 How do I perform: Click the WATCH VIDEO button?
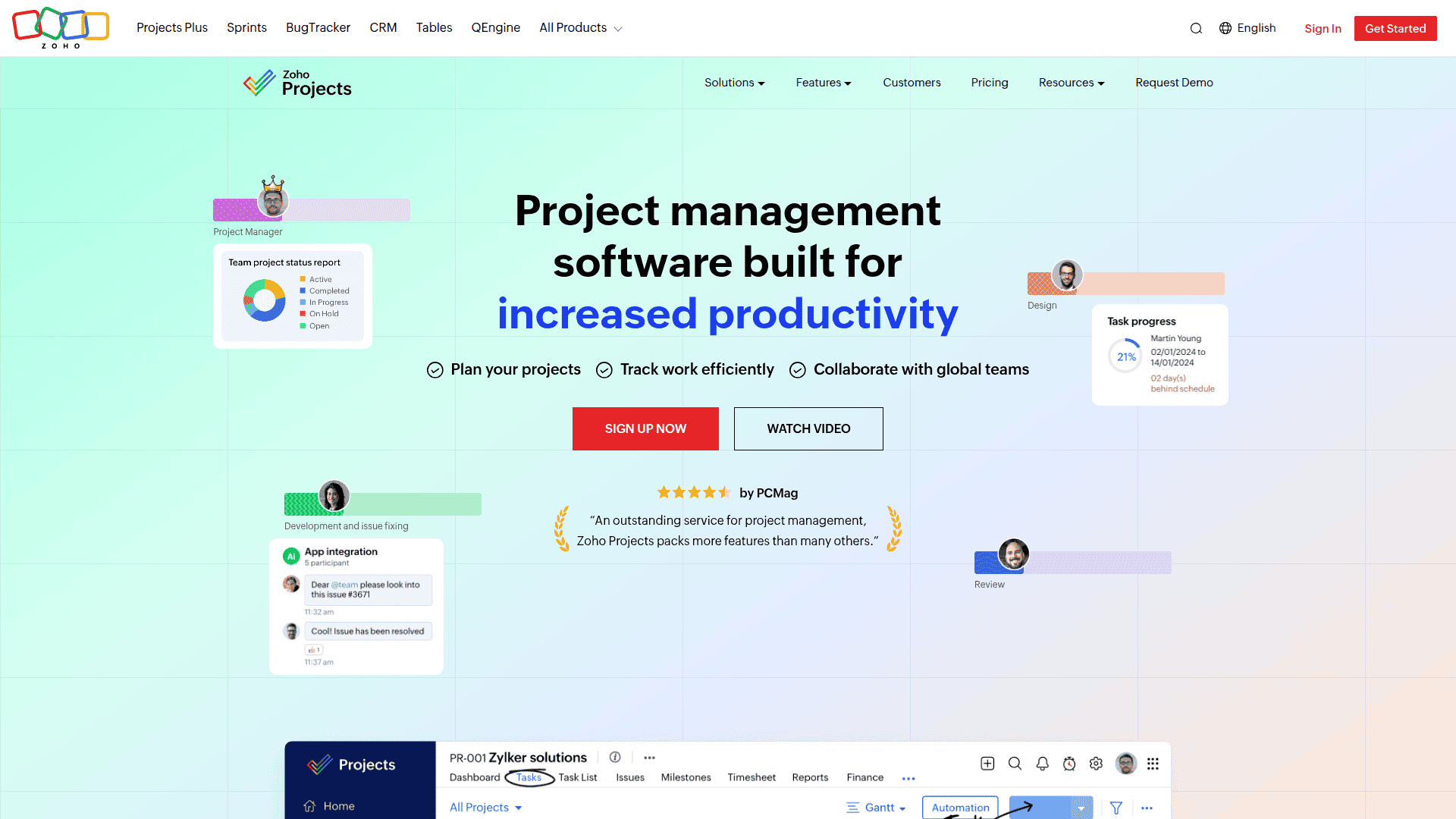click(x=808, y=428)
